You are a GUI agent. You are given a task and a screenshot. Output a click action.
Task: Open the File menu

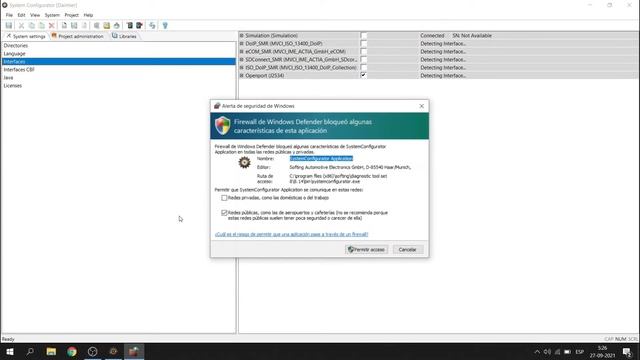pos(9,15)
